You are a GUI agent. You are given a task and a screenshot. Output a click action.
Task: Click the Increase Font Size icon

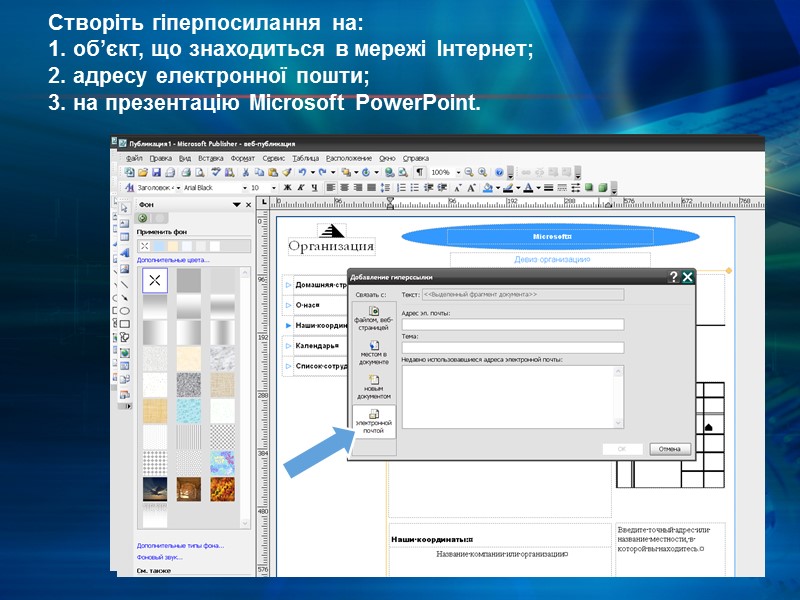tap(471, 188)
